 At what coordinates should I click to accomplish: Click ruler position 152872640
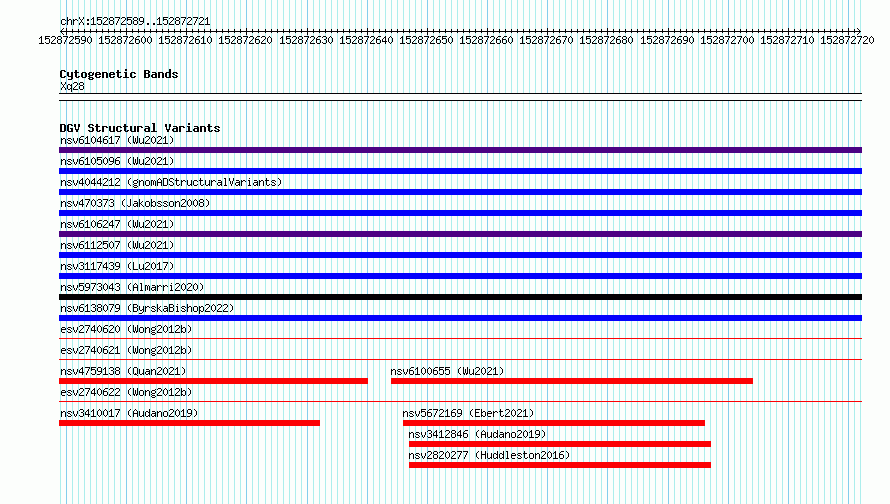(366, 40)
